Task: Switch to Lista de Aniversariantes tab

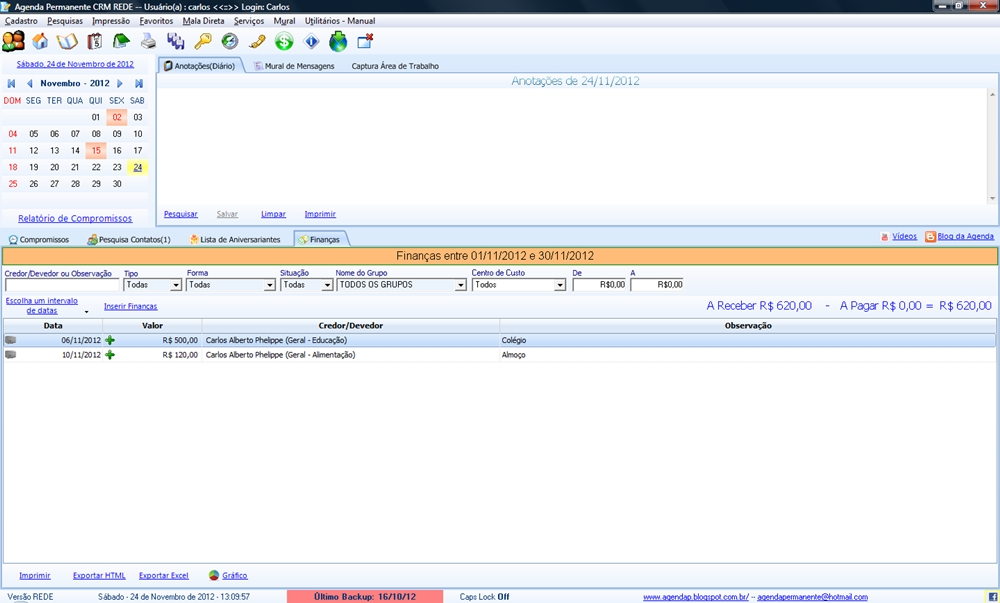Action: (235, 240)
